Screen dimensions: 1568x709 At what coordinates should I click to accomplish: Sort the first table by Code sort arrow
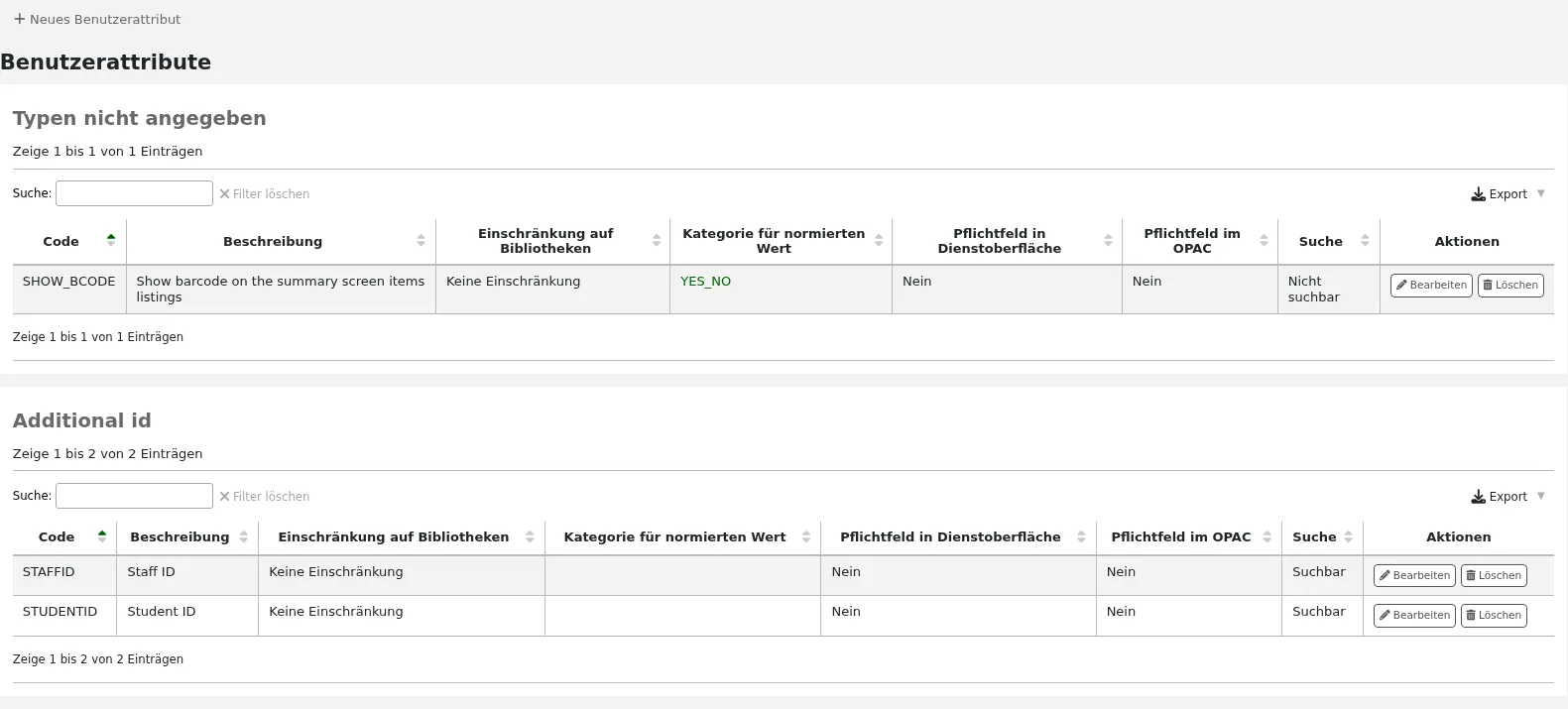coord(111,240)
